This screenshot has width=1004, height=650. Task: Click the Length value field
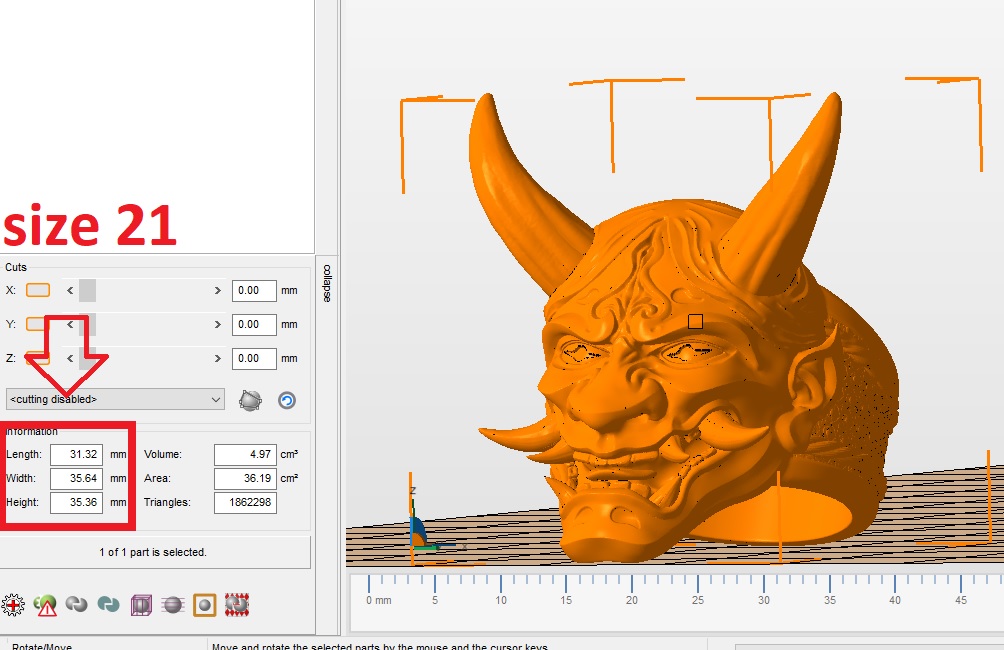pos(76,454)
